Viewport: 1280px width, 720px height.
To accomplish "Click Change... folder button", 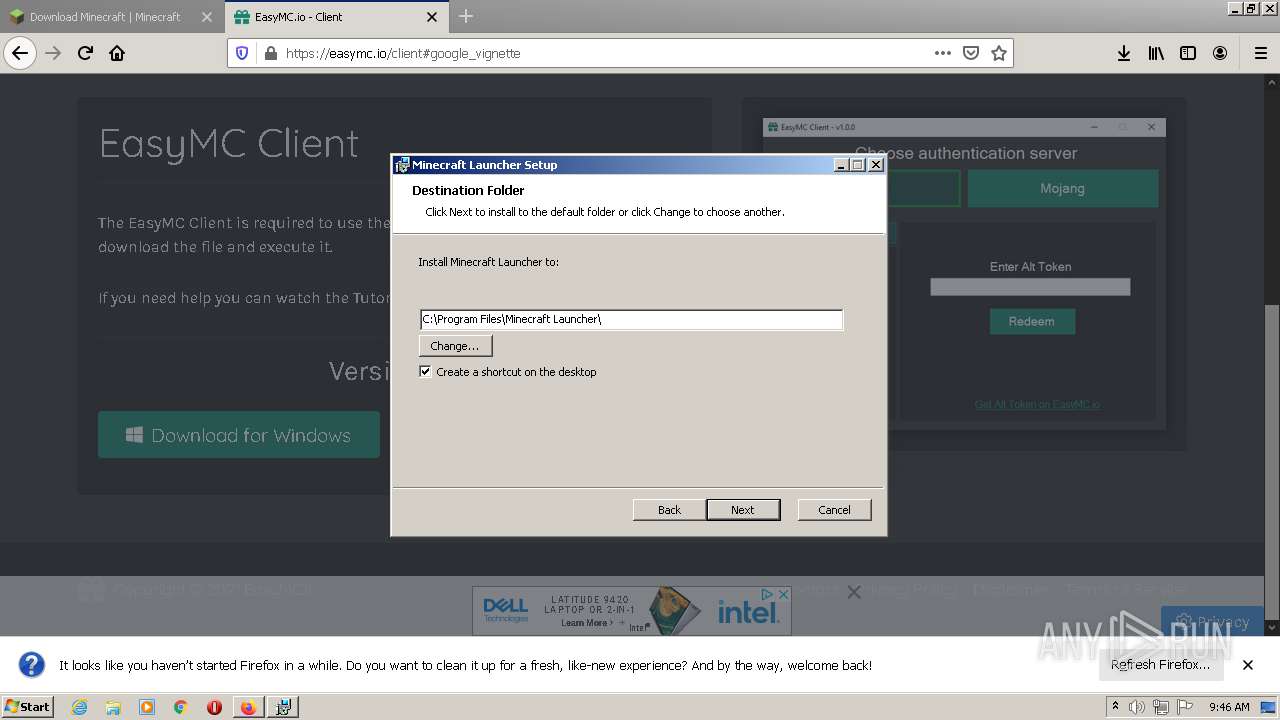I will coord(455,345).
